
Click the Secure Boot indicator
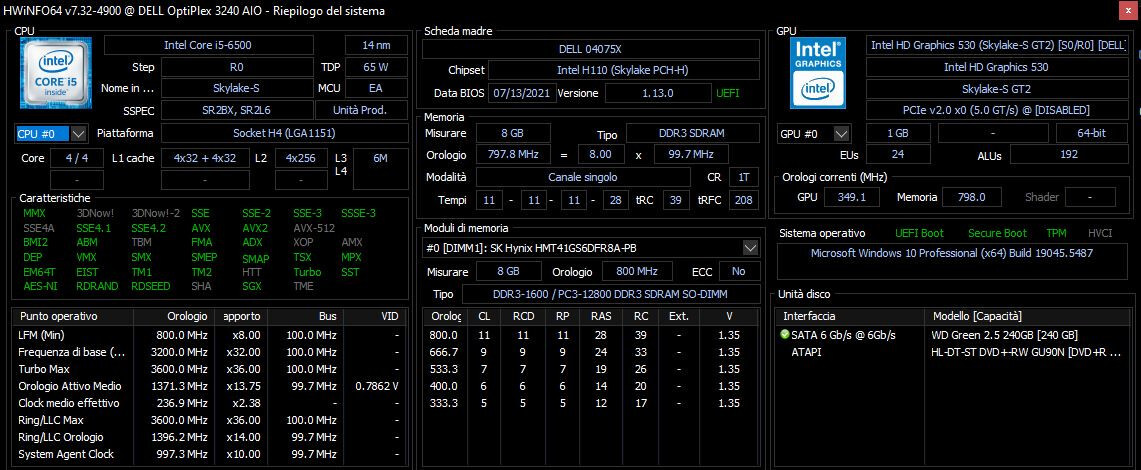pyautogui.click(x=997, y=234)
